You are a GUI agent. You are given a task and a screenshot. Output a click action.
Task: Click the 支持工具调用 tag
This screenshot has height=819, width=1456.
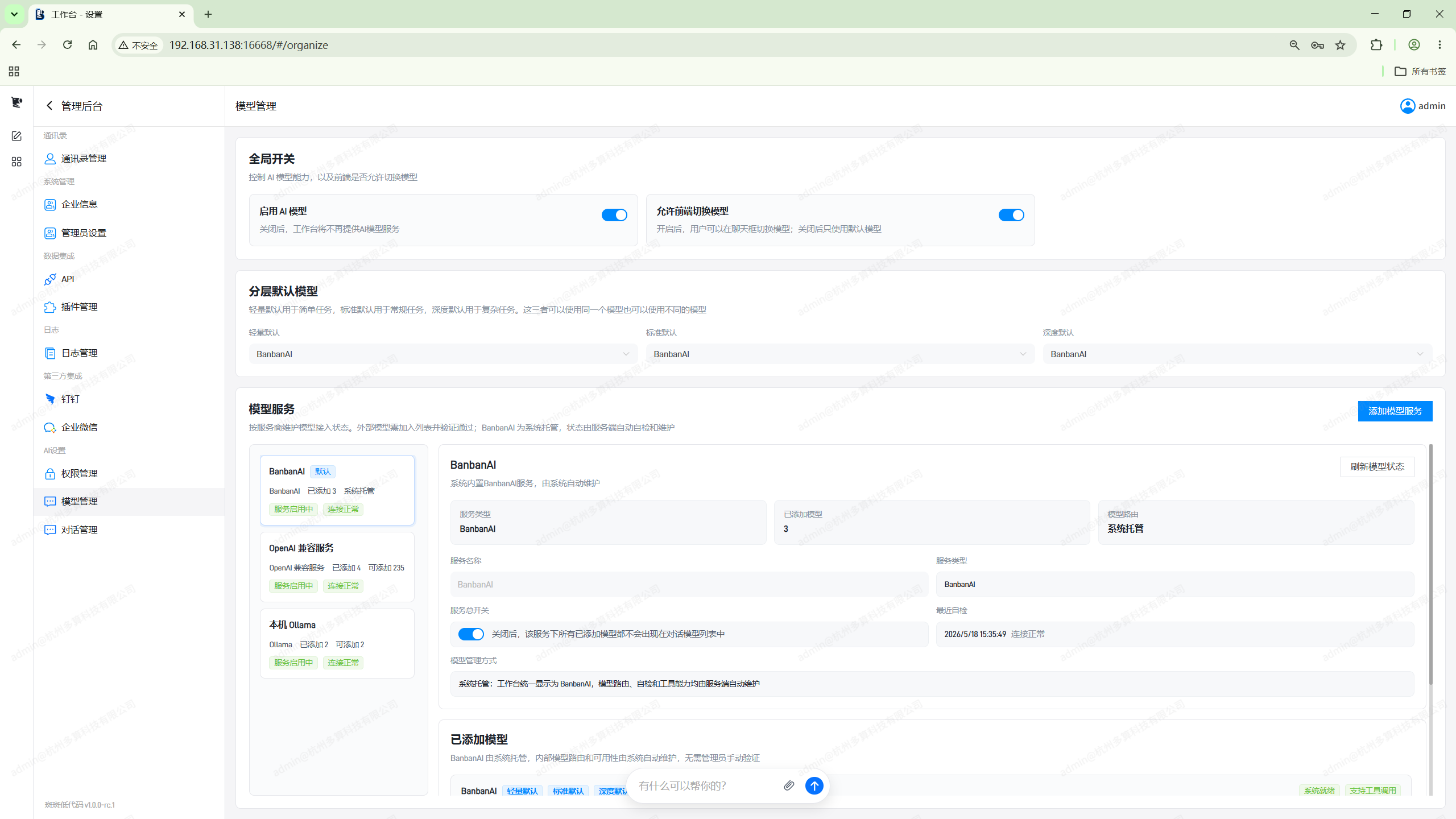(x=1372, y=791)
